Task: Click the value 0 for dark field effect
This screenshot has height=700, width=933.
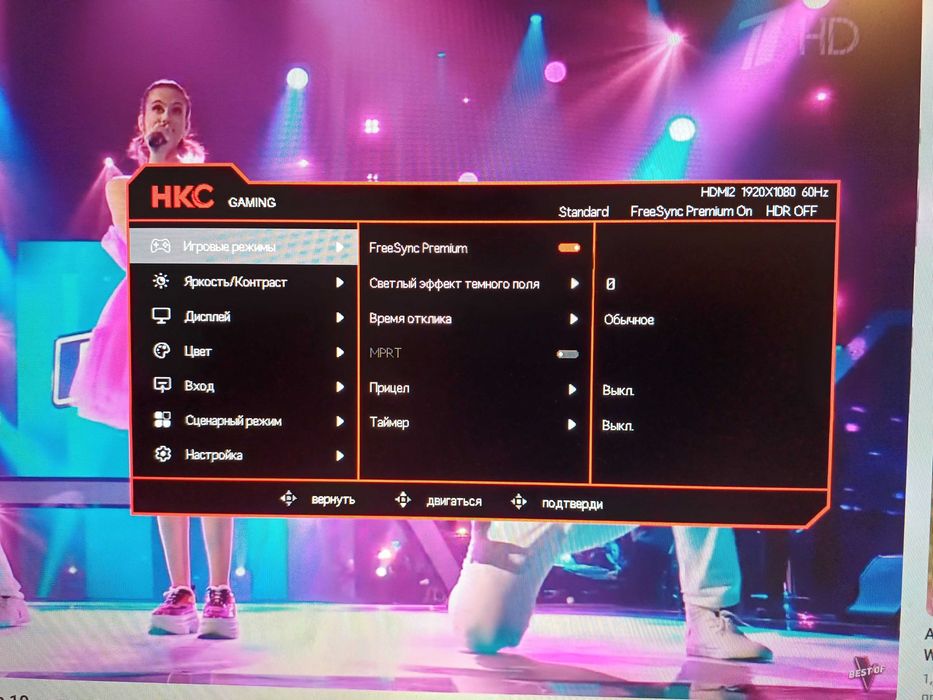Action: click(610, 285)
